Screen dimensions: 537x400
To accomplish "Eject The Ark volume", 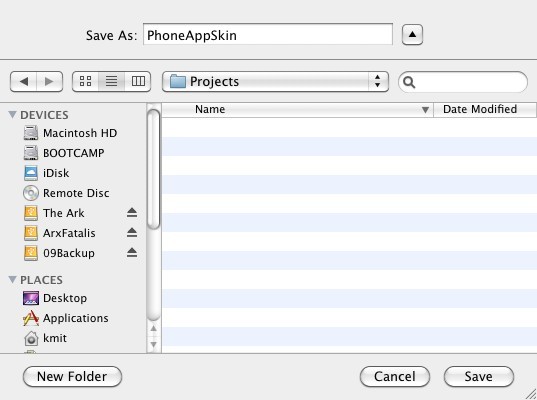I will 132,213.
